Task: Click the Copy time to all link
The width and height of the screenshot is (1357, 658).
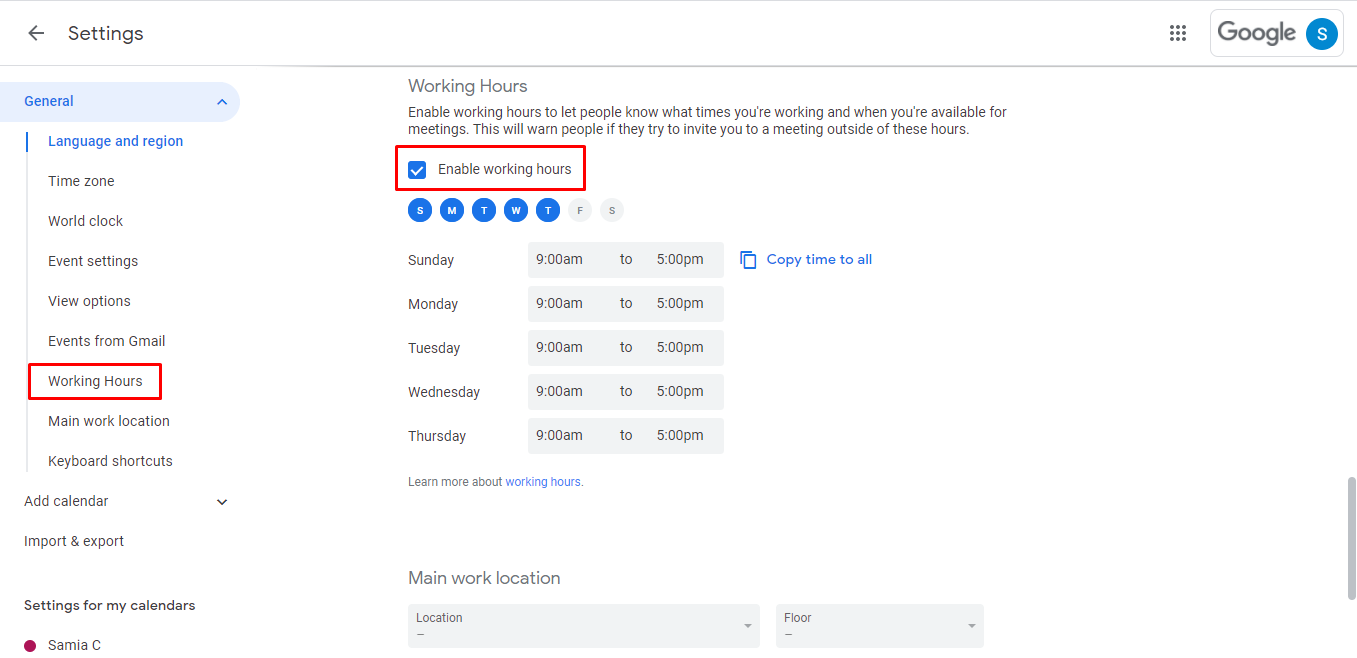Action: pyautogui.click(x=819, y=259)
